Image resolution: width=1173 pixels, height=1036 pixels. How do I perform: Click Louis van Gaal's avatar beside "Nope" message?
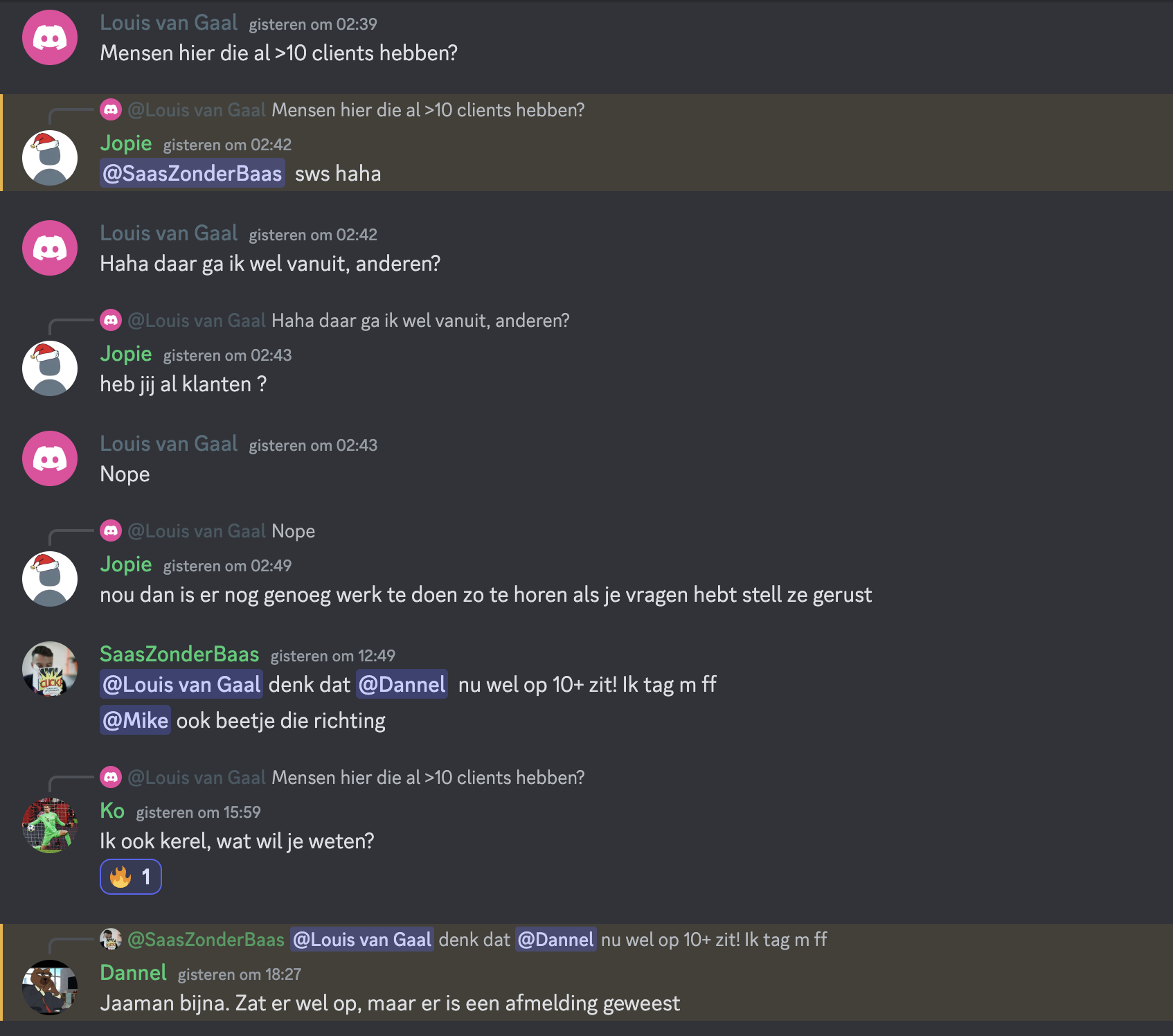(50, 458)
